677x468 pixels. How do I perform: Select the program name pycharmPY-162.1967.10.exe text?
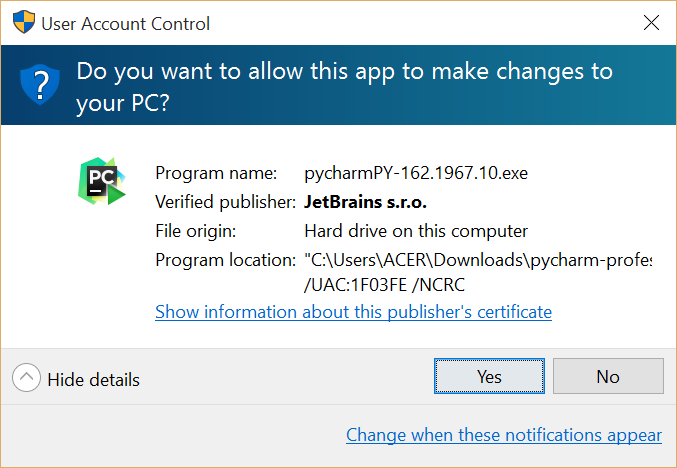416,173
